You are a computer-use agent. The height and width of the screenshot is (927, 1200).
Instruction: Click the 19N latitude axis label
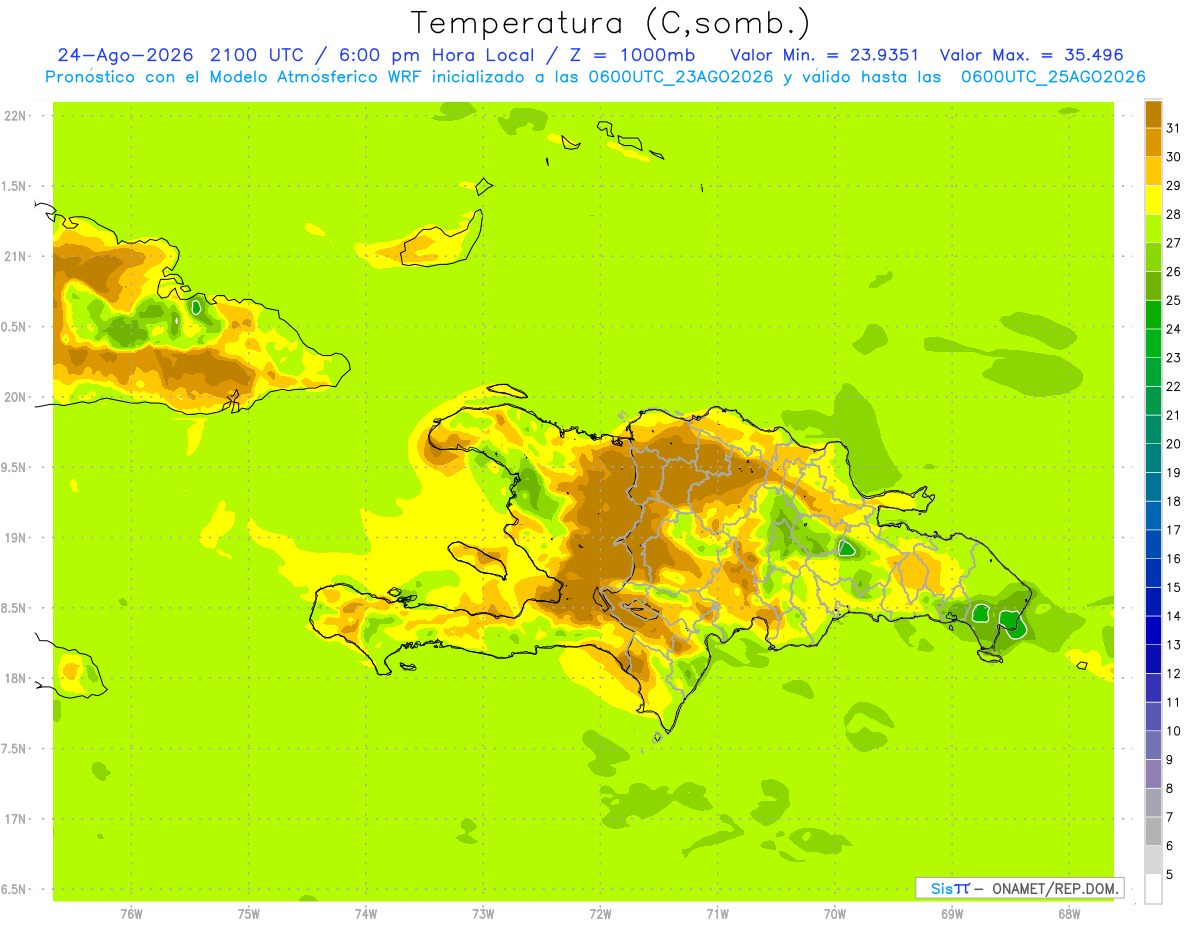16,538
